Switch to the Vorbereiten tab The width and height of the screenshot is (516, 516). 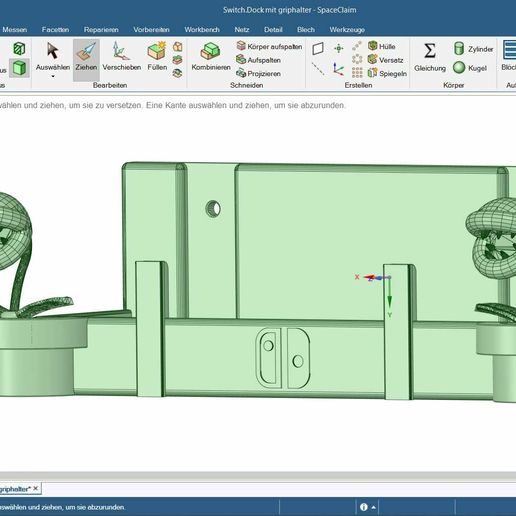[x=151, y=30]
